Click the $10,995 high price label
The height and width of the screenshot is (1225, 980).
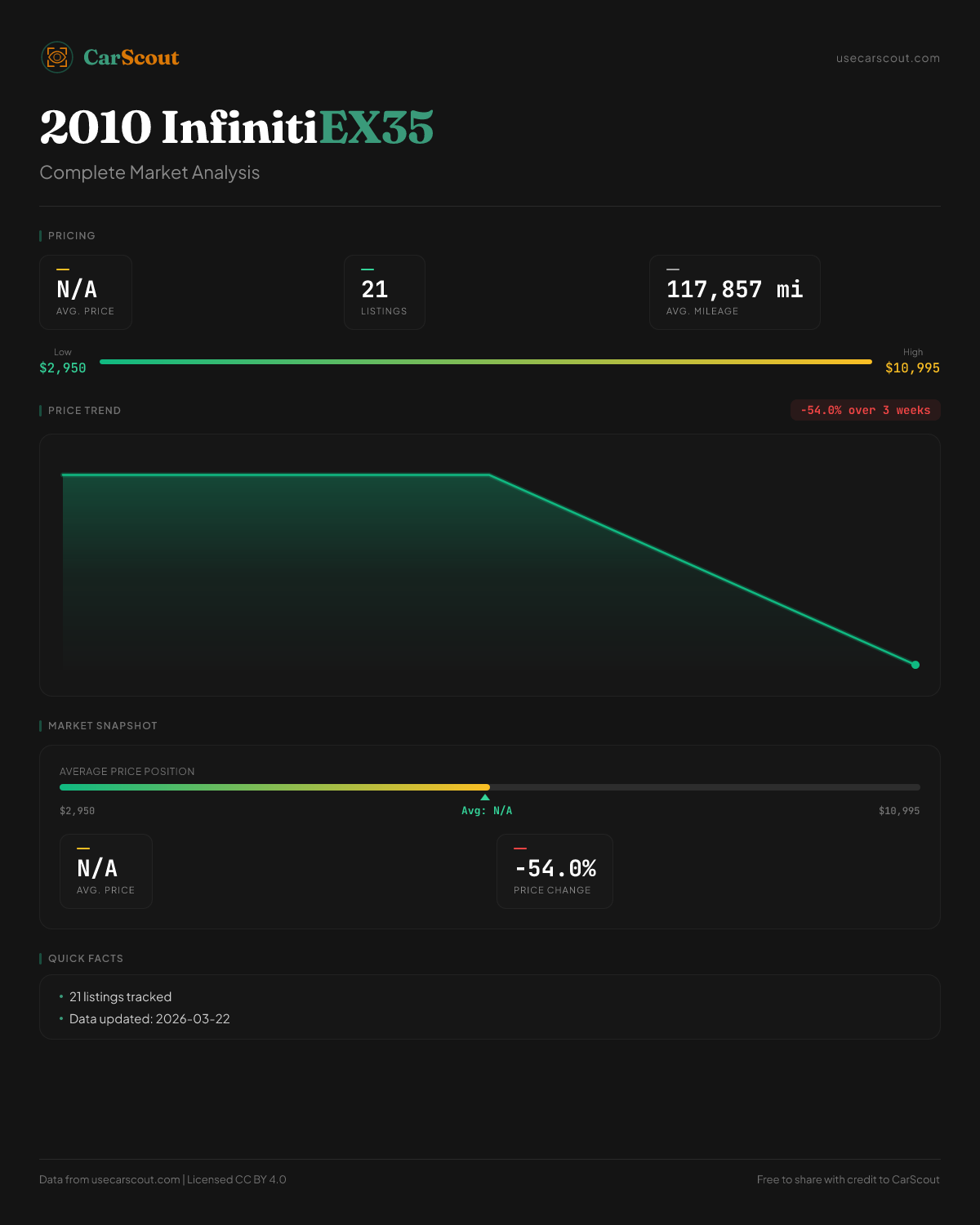pyautogui.click(x=912, y=368)
